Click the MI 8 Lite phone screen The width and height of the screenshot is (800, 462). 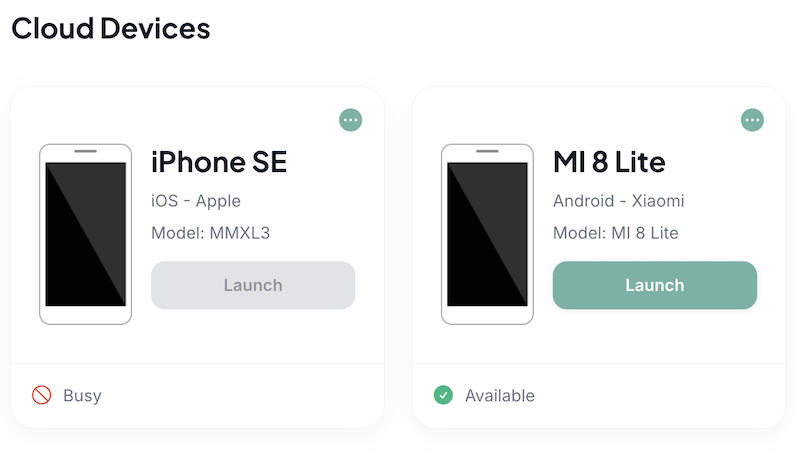point(487,234)
